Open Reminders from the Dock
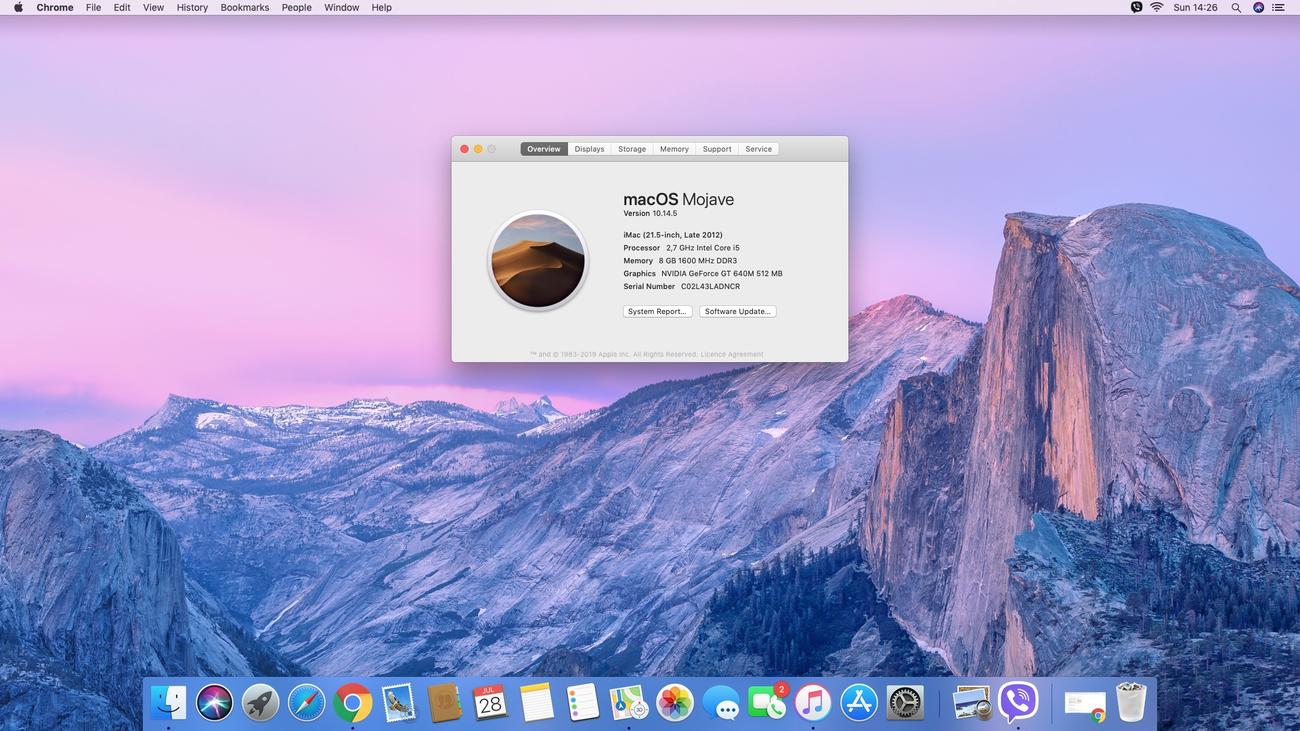Screen dimensions: 1300x731 (582, 703)
